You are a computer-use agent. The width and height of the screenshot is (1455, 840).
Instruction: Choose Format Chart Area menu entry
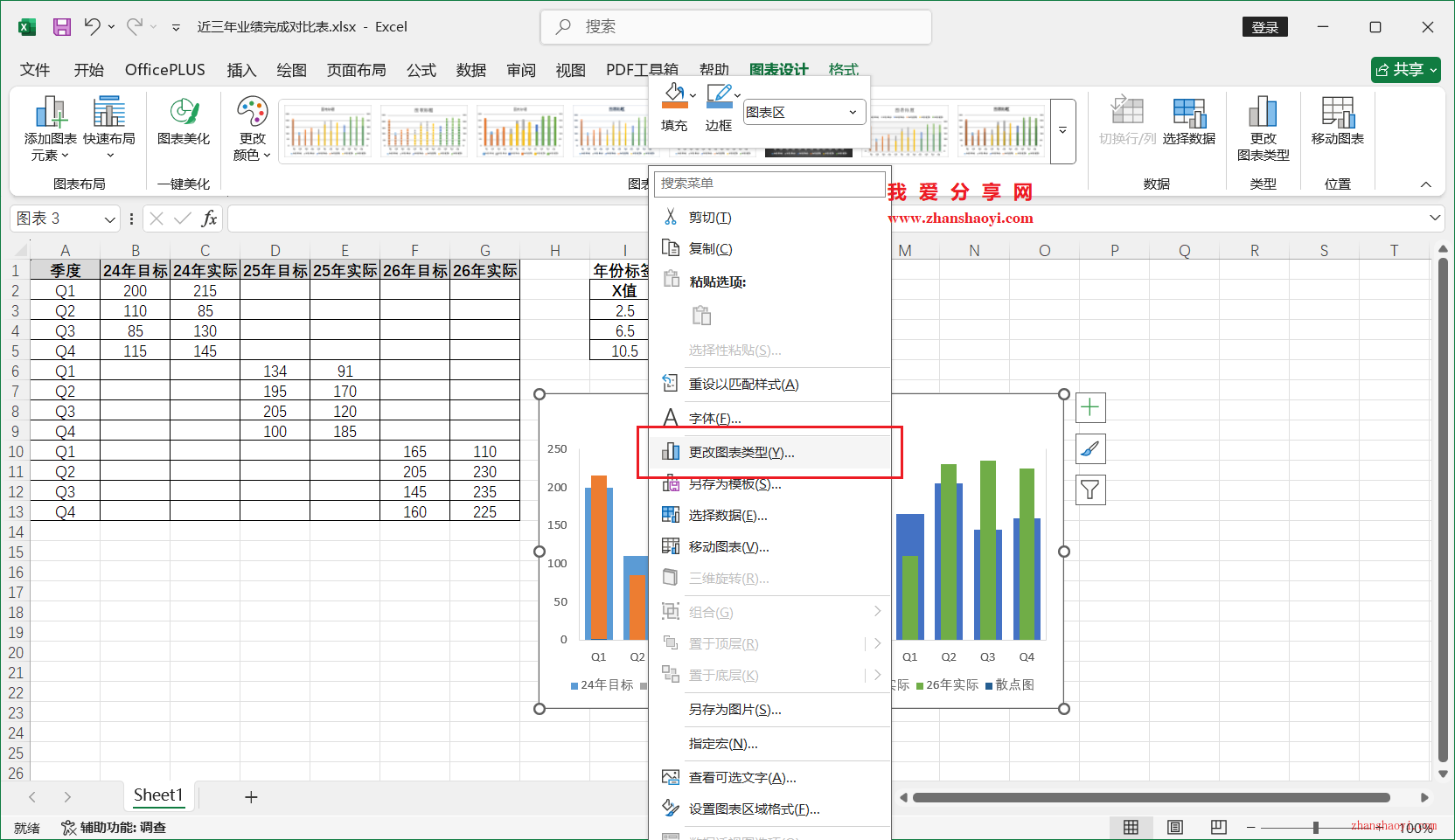(x=769, y=809)
